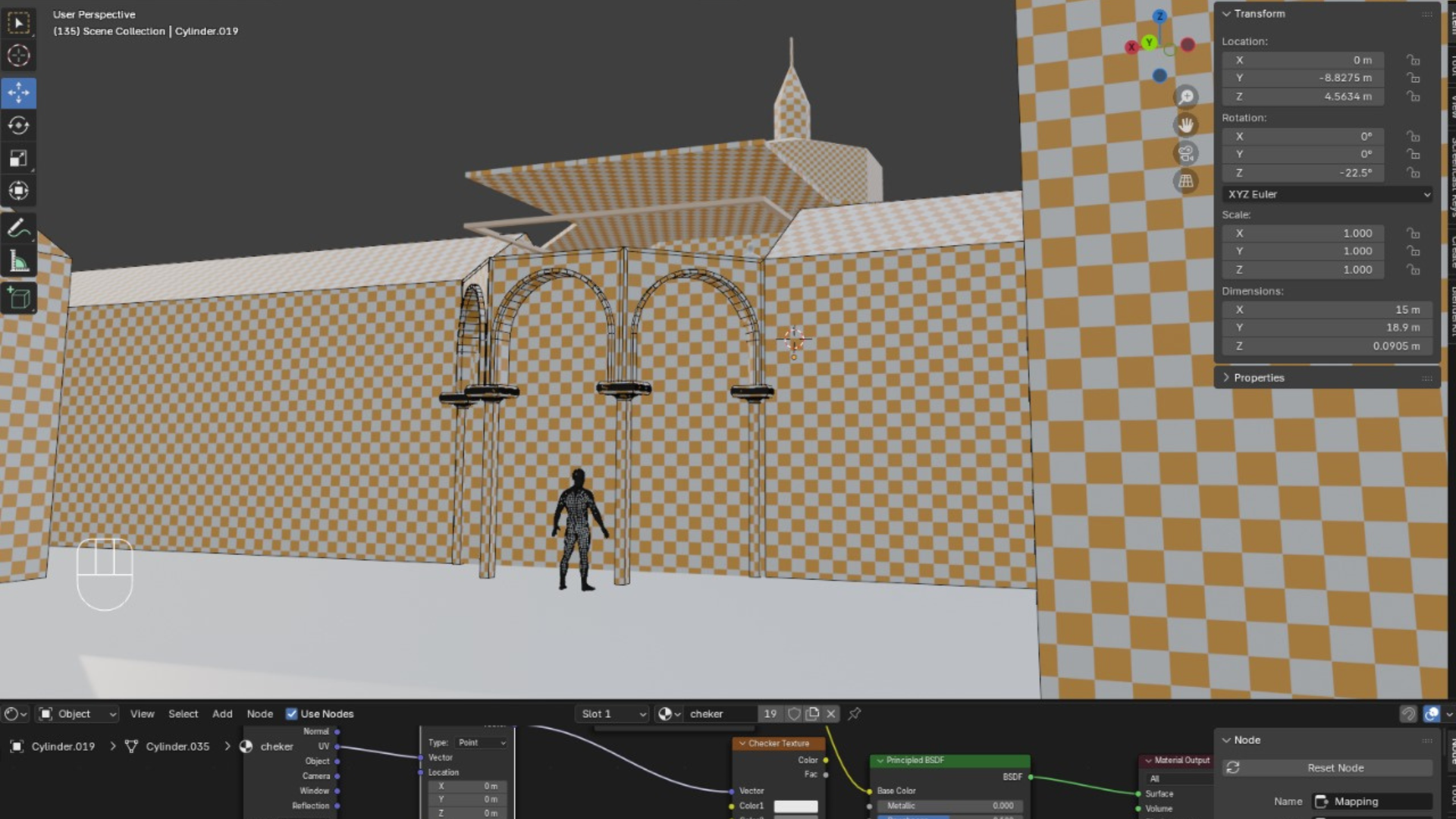Open the Node menu
Screen dimensions: 1456x819
[259, 714]
